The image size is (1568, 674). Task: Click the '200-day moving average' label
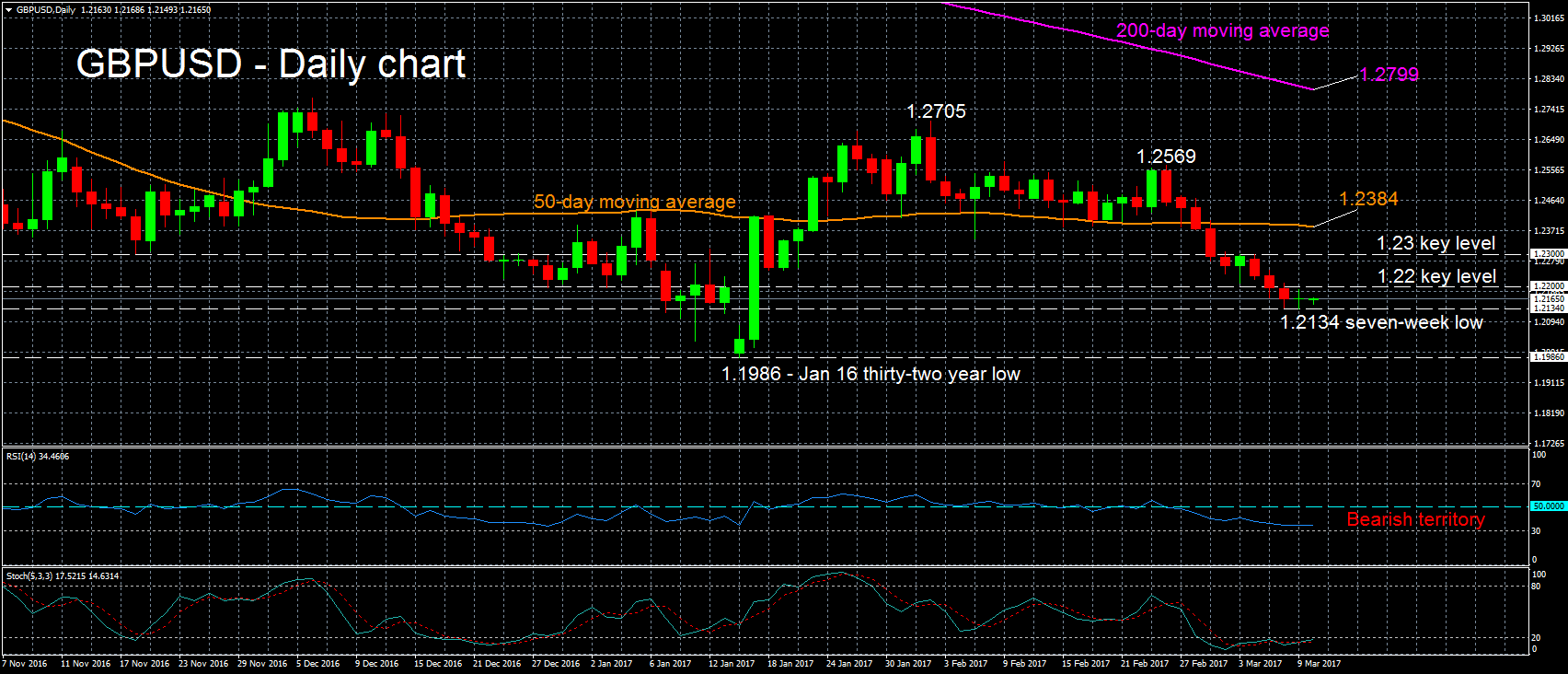click(x=1223, y=30)
